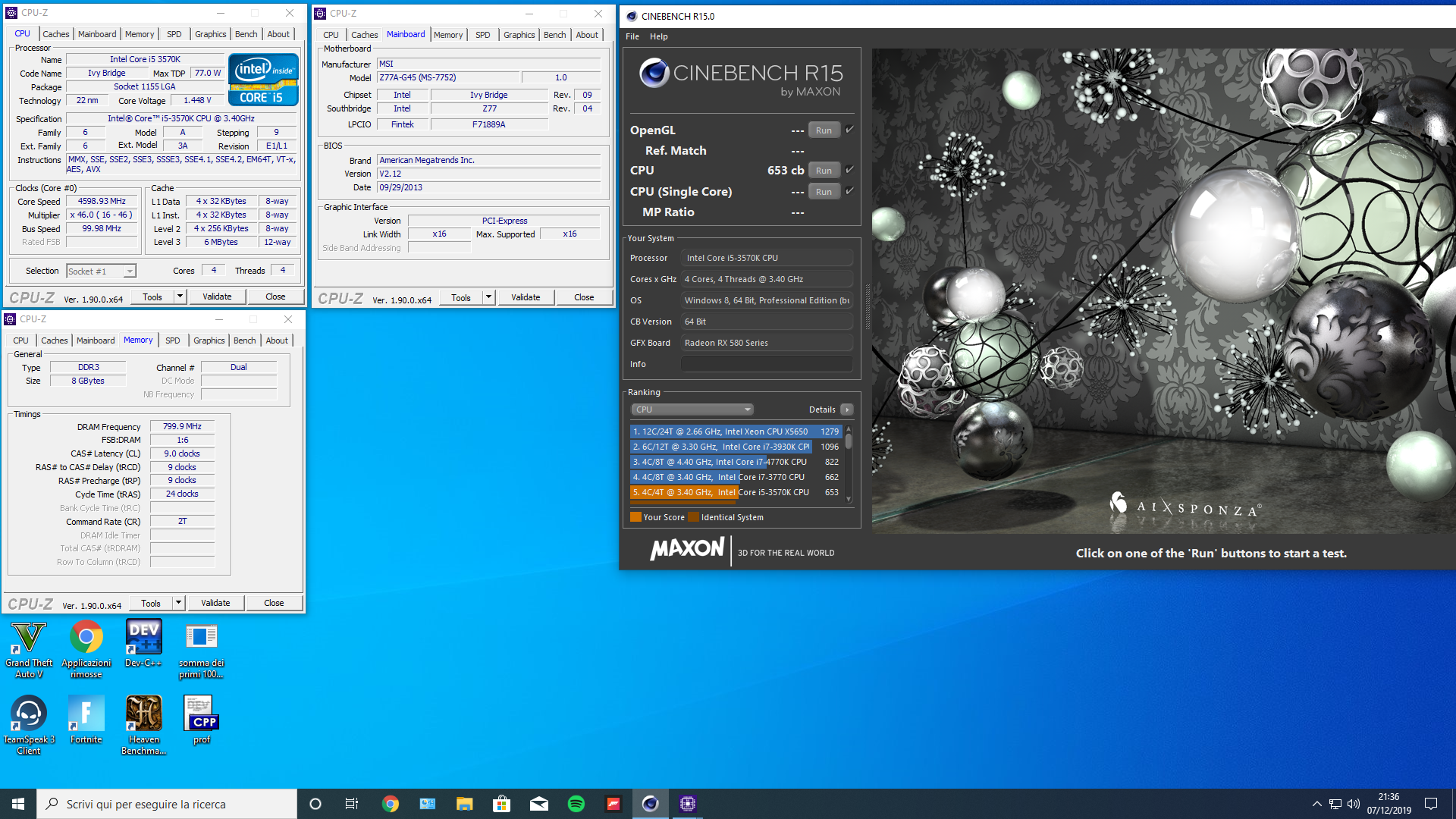Open Task View in taskbar

352,804
